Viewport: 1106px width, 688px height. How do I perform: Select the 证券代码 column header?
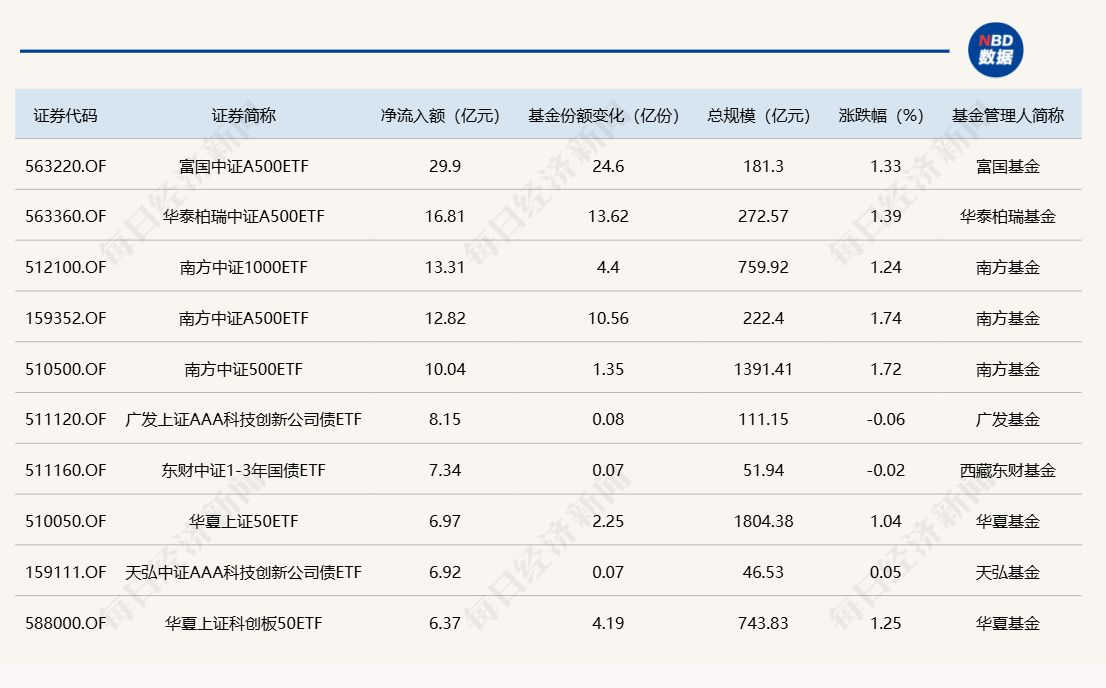tap(66, 115)
